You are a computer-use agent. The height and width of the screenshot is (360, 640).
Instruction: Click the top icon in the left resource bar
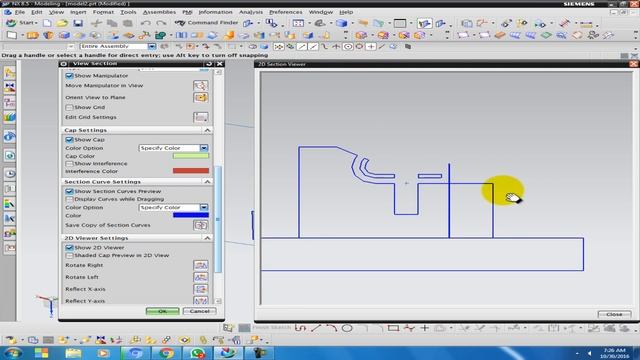click(9, 73)
